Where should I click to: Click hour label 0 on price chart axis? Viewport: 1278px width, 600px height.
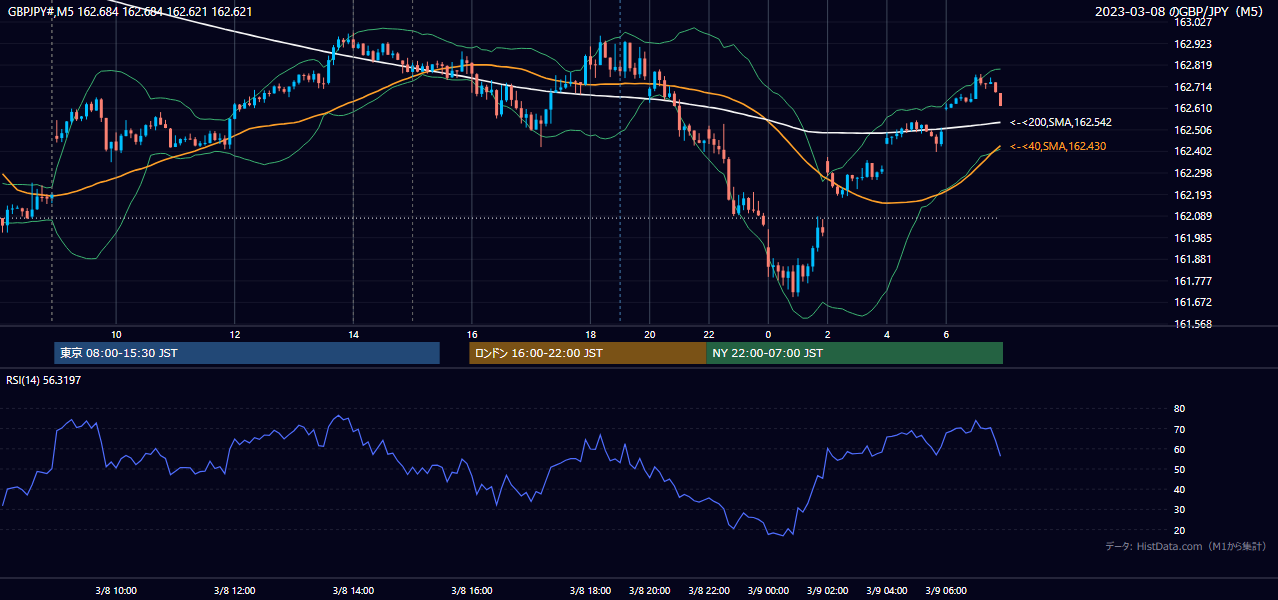pos(768,334)
